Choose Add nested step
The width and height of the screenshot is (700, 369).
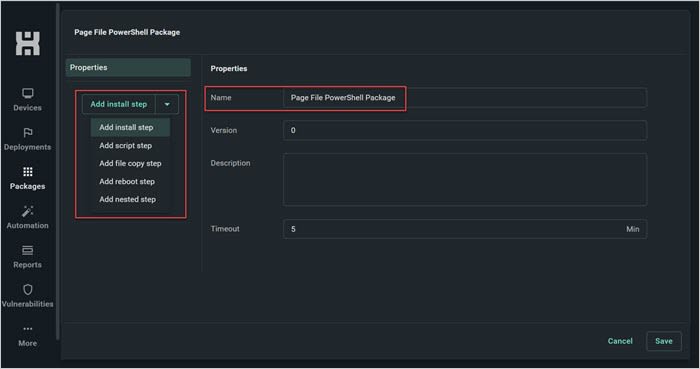130,199
